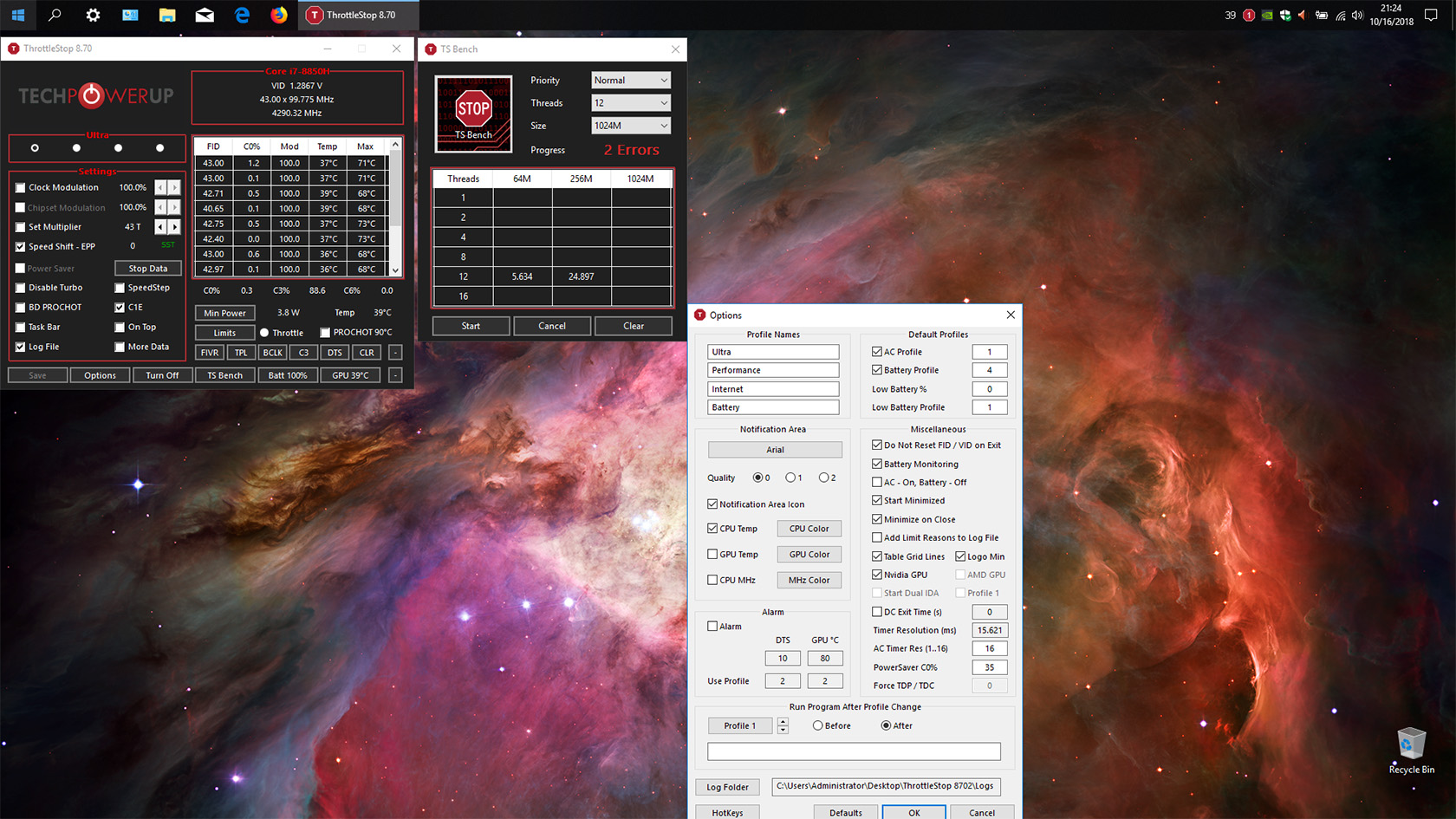Screen dimensions: 1456x819
Task: Select Quality option 2 radio button
Action: point(823,478)
